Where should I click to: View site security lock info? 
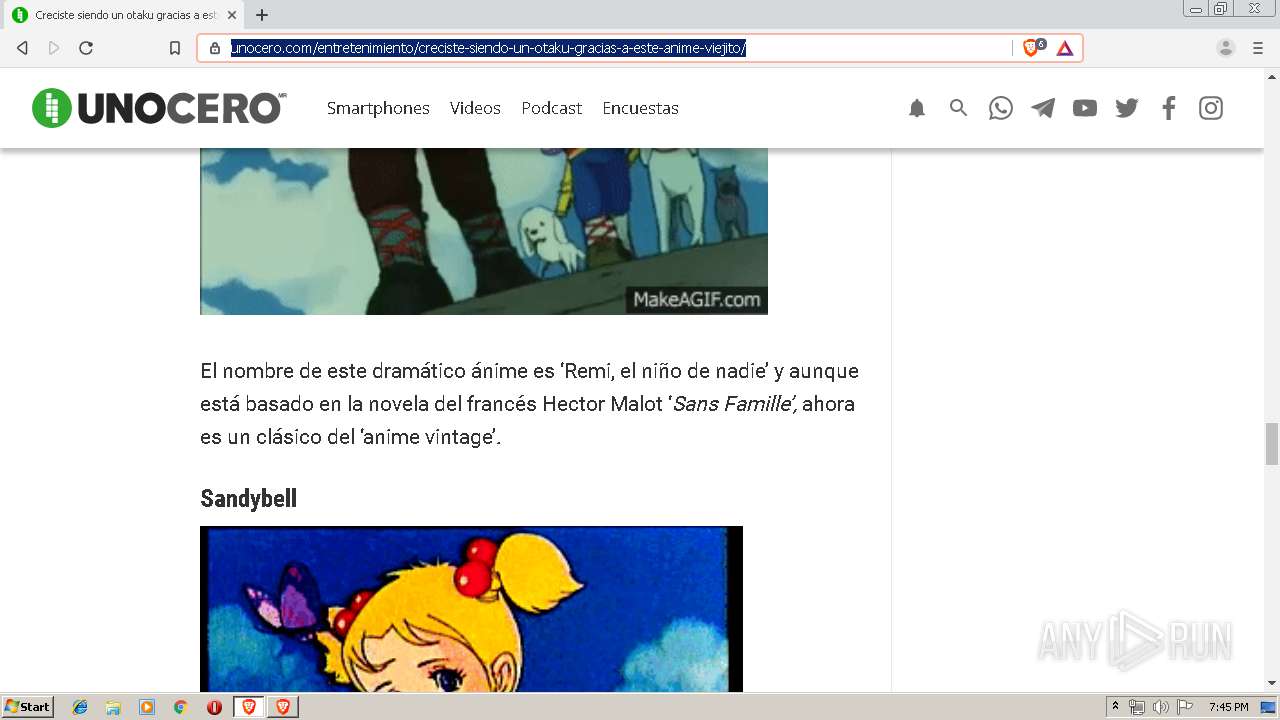[214, 48]
